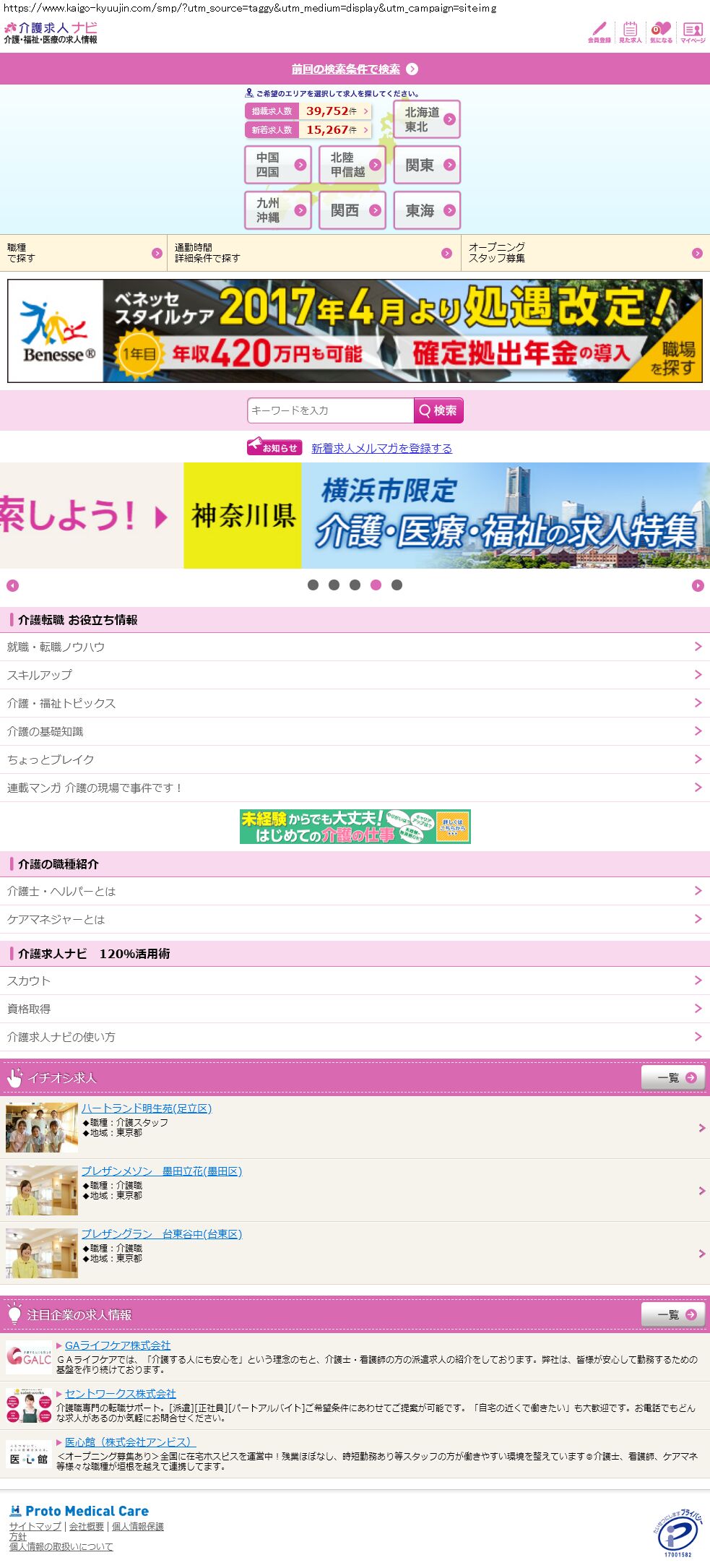Open 通勤時間 詳細条件で探す tab
This screenshot has height=1568, width=710.
click(x=314, y=253)
